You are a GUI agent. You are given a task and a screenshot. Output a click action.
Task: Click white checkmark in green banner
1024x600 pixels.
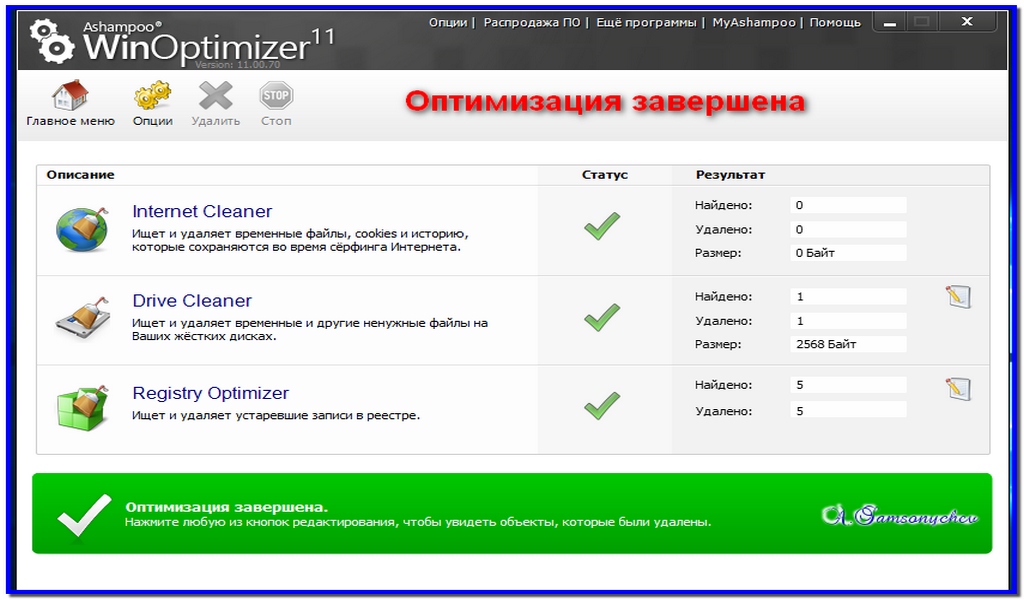[84, 515]
